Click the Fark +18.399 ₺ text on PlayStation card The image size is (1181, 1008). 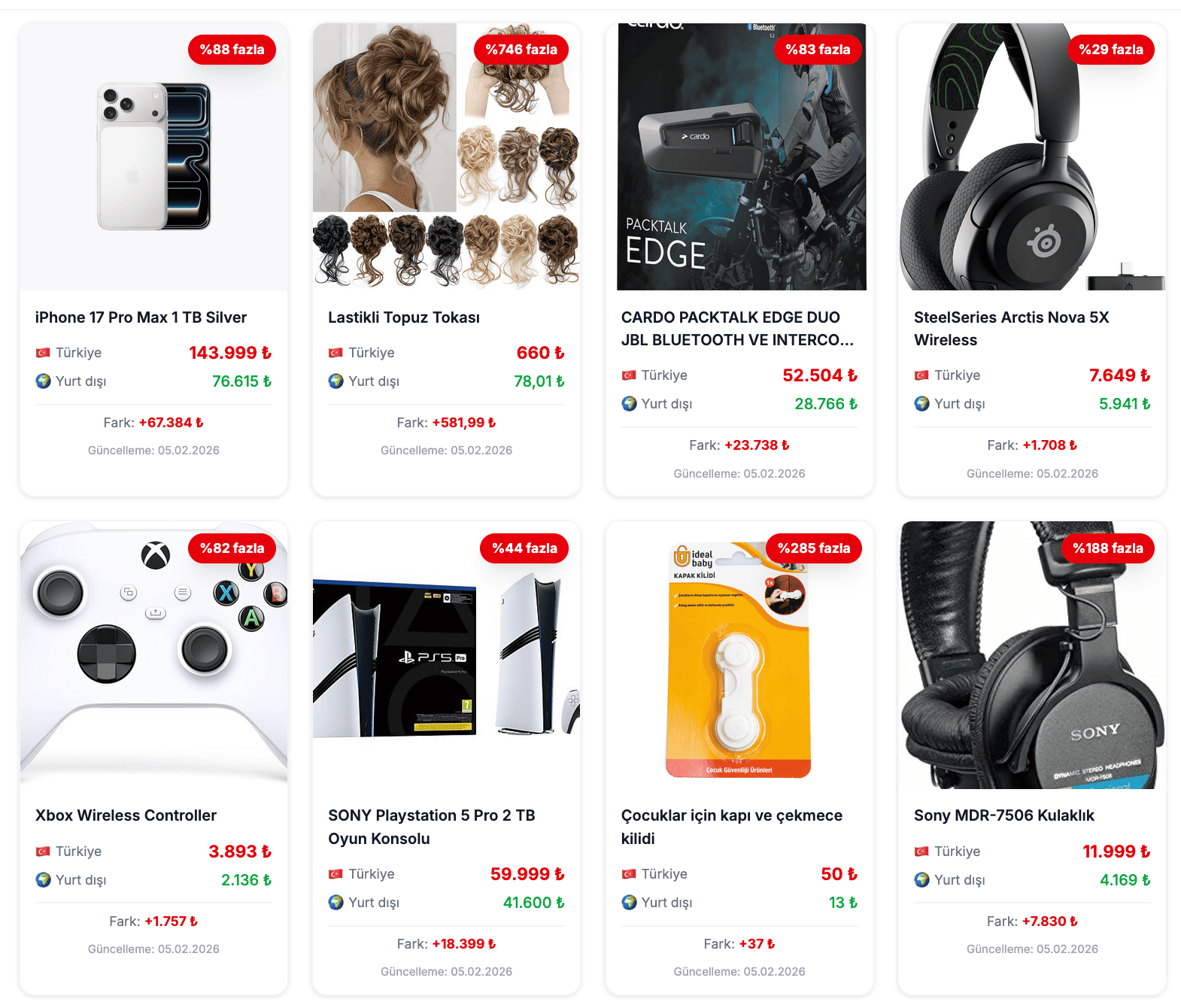[x=446, y=944]
